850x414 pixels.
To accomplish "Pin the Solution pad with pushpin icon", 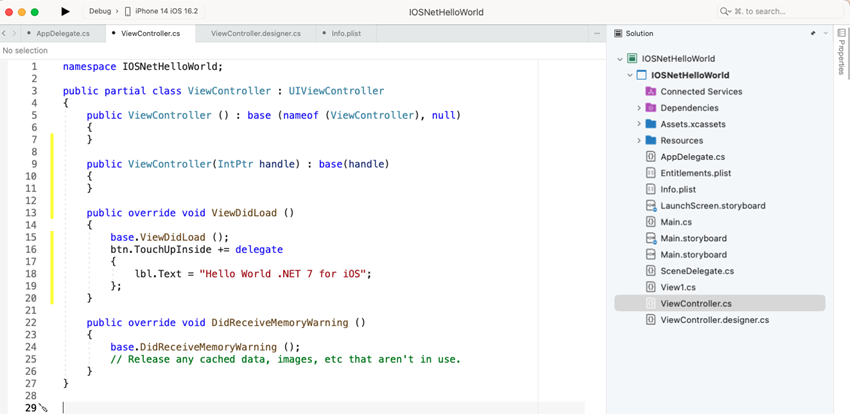I will point(813,34).
